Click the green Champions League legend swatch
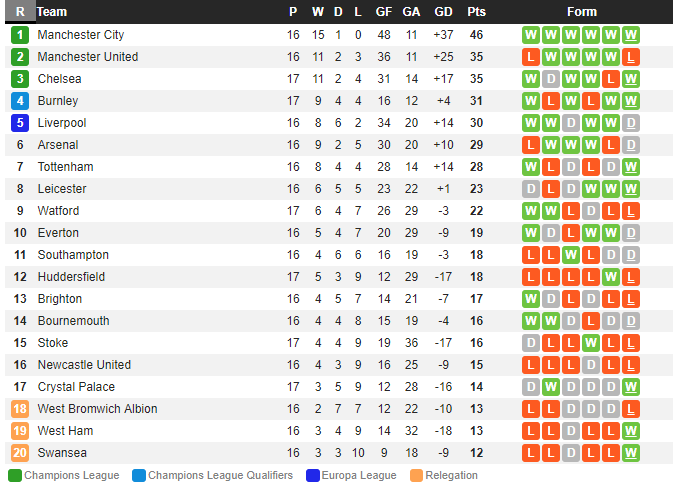The image size is (680, 487). (x=14, y=476)
